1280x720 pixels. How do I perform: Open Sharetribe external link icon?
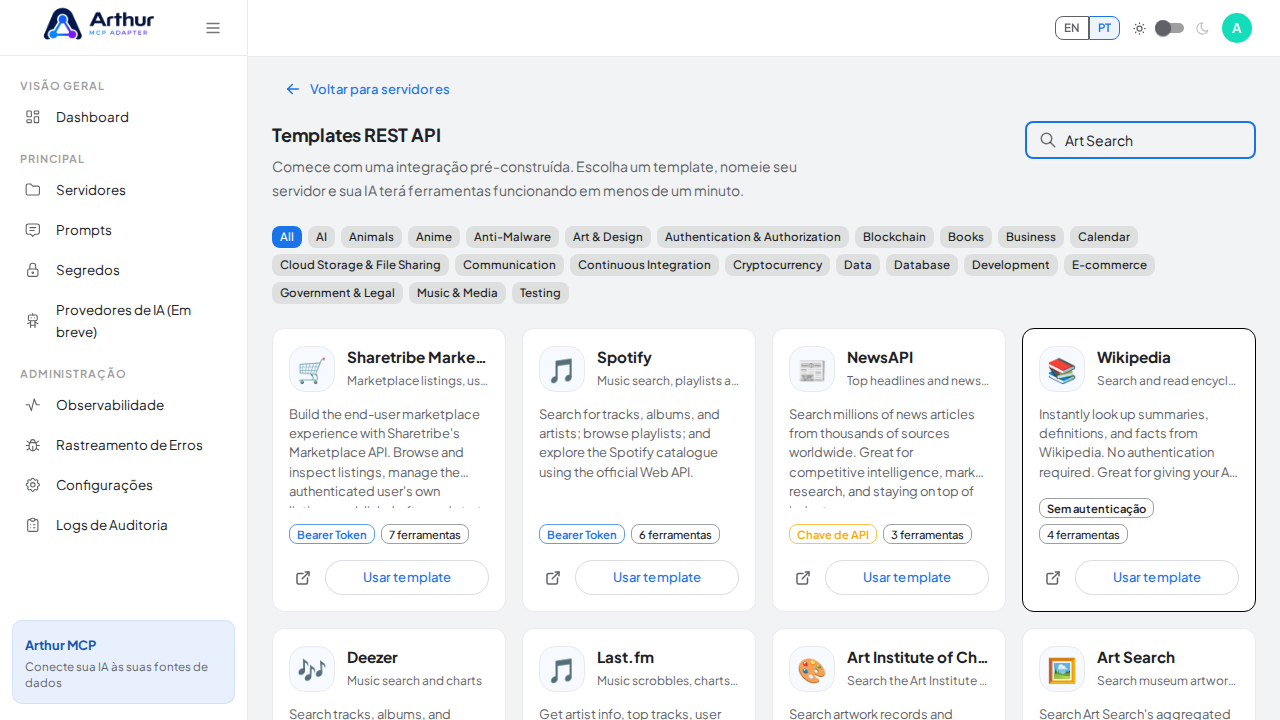click(x=303, y=578)
